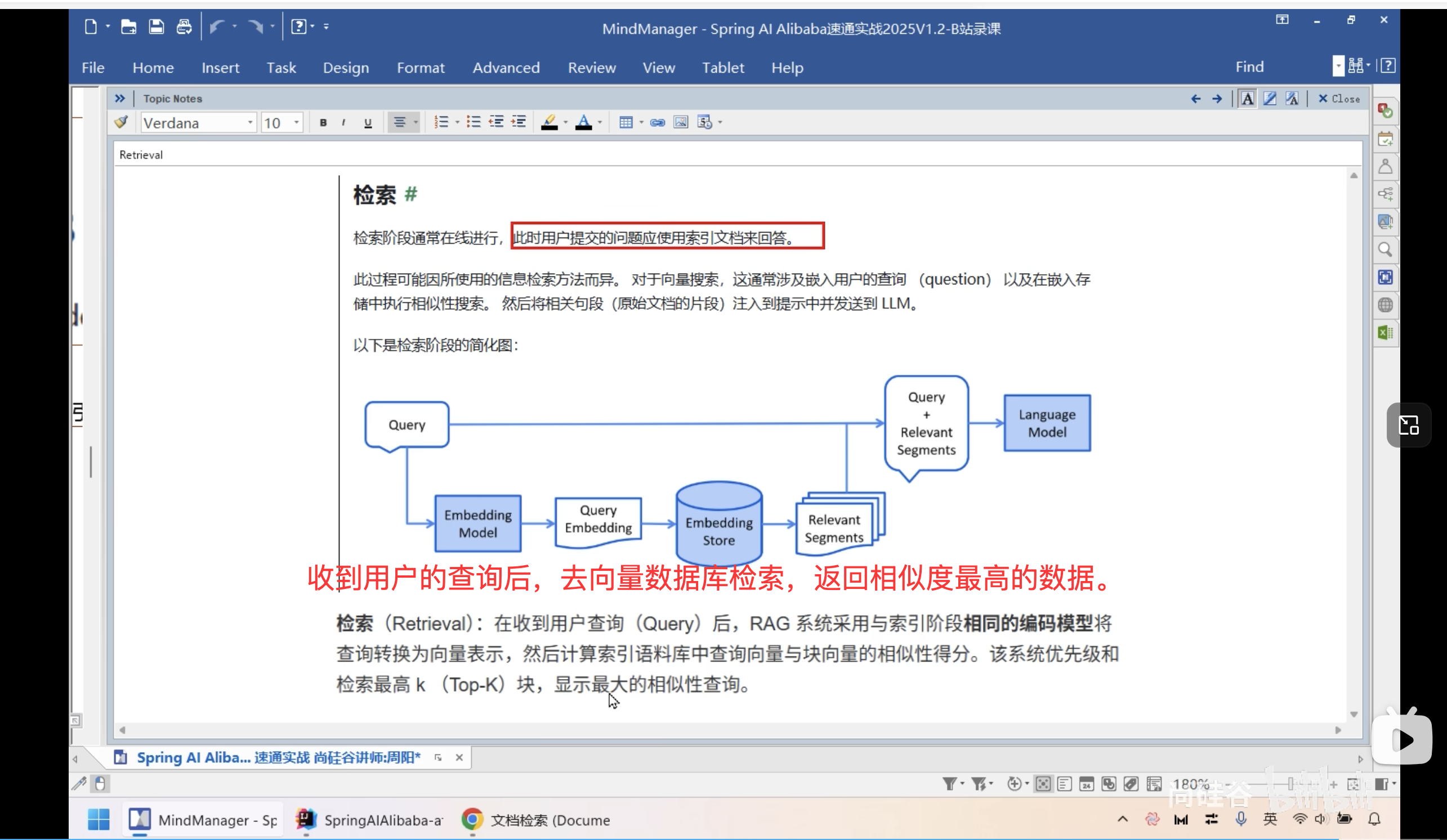Screen dimensions: 1447x840
Task: Open the Verdana font dropdown
Action: coord(251,122)
